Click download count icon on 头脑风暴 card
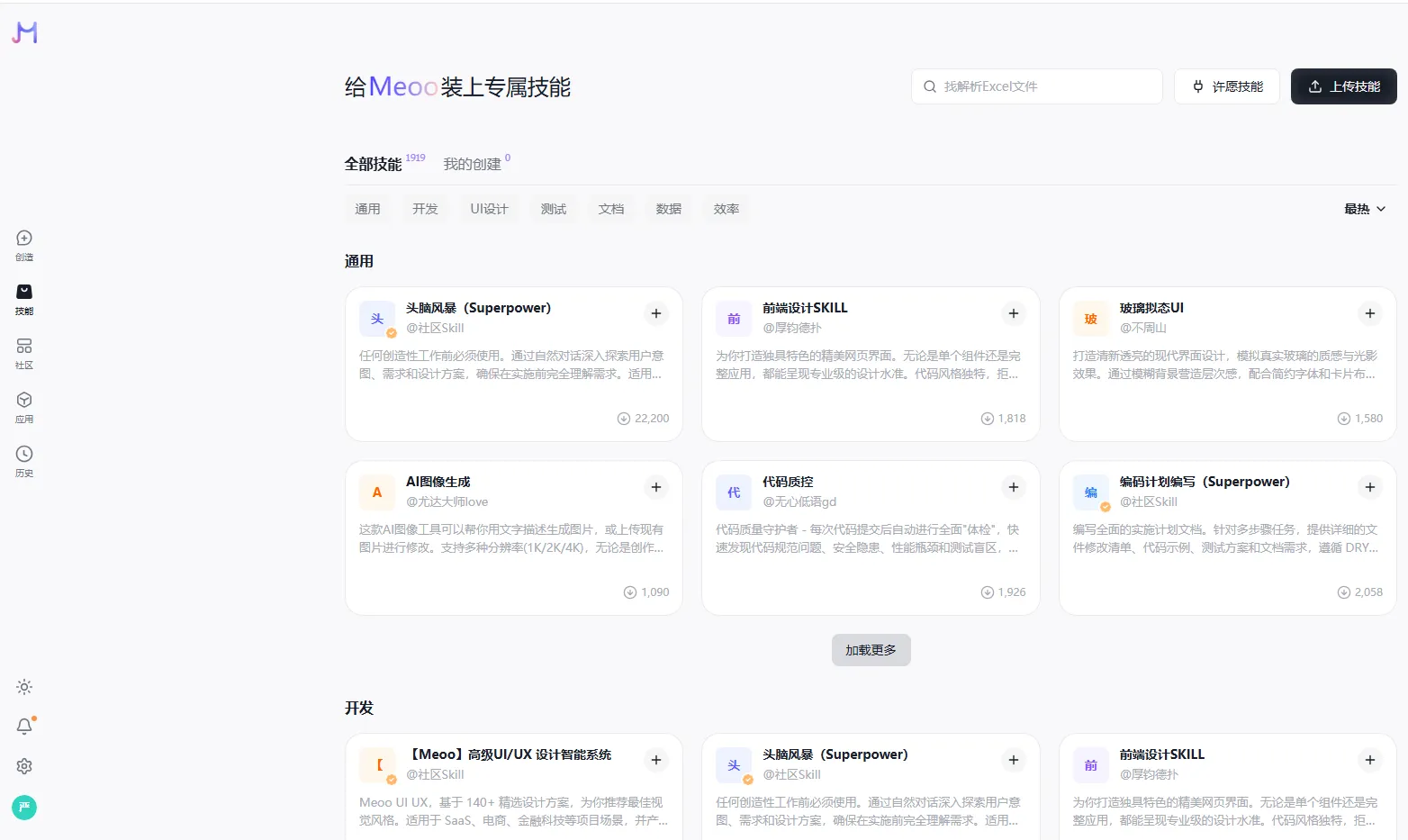 [x=623, y=419]
